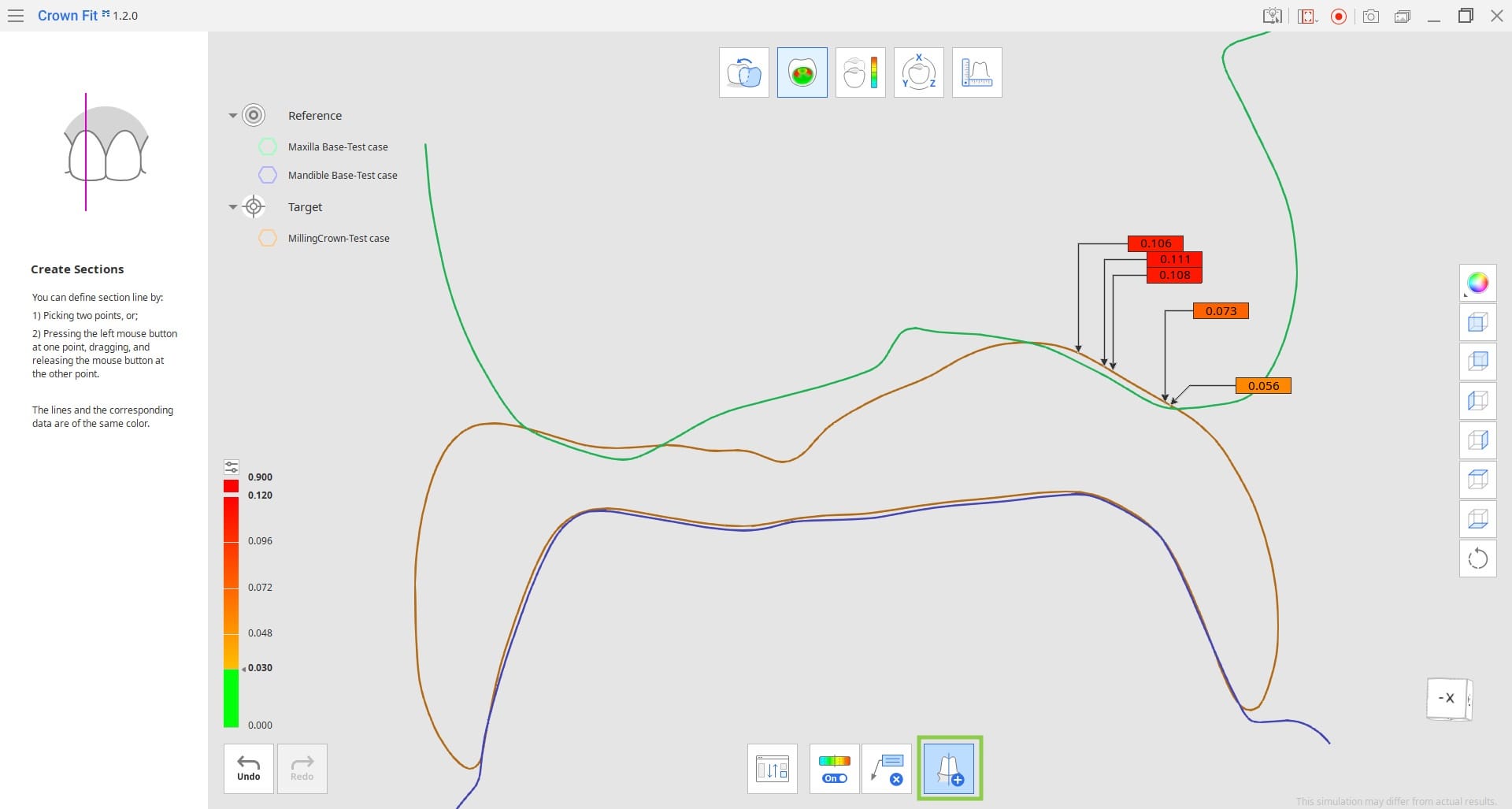Open the screenshot gallery icon
Screen dimensions: 1512x809
click(1403, 17)
